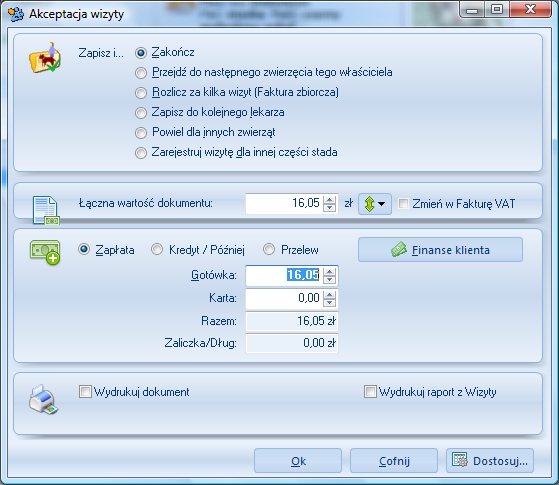The height and width of the screenshot is (485, 559).
Task: Decrease Karta amount with down arrow
Action: coord(330,302)
